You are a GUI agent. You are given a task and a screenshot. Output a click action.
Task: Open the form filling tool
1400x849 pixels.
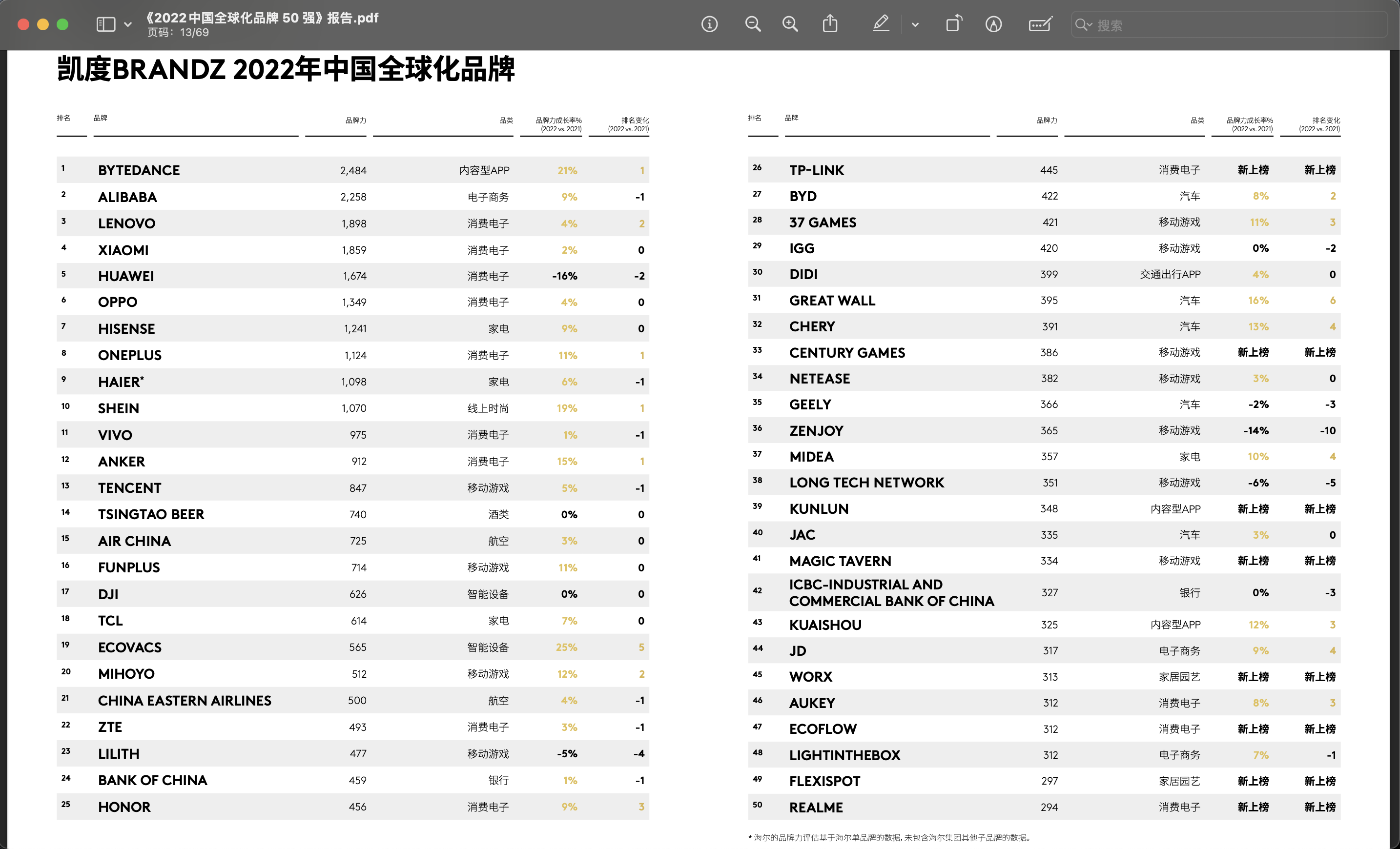point(1040,24)
